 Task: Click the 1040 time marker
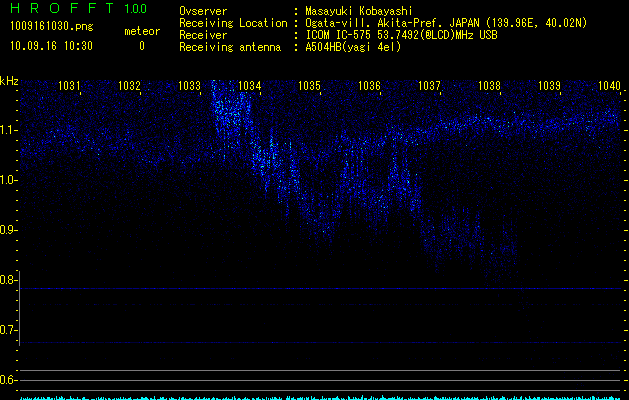point(609,85)
